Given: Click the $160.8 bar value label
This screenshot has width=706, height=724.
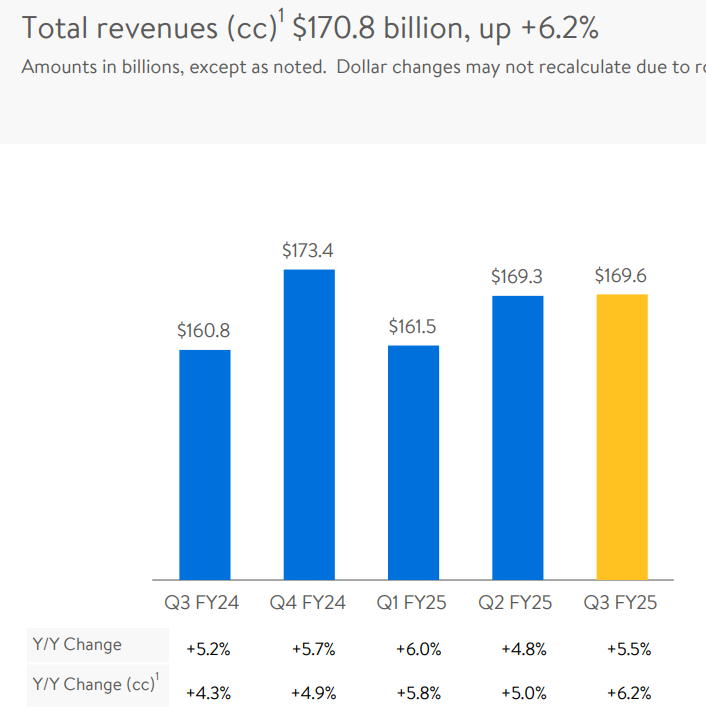Looking at the screenshot, I should coord(204,331).
